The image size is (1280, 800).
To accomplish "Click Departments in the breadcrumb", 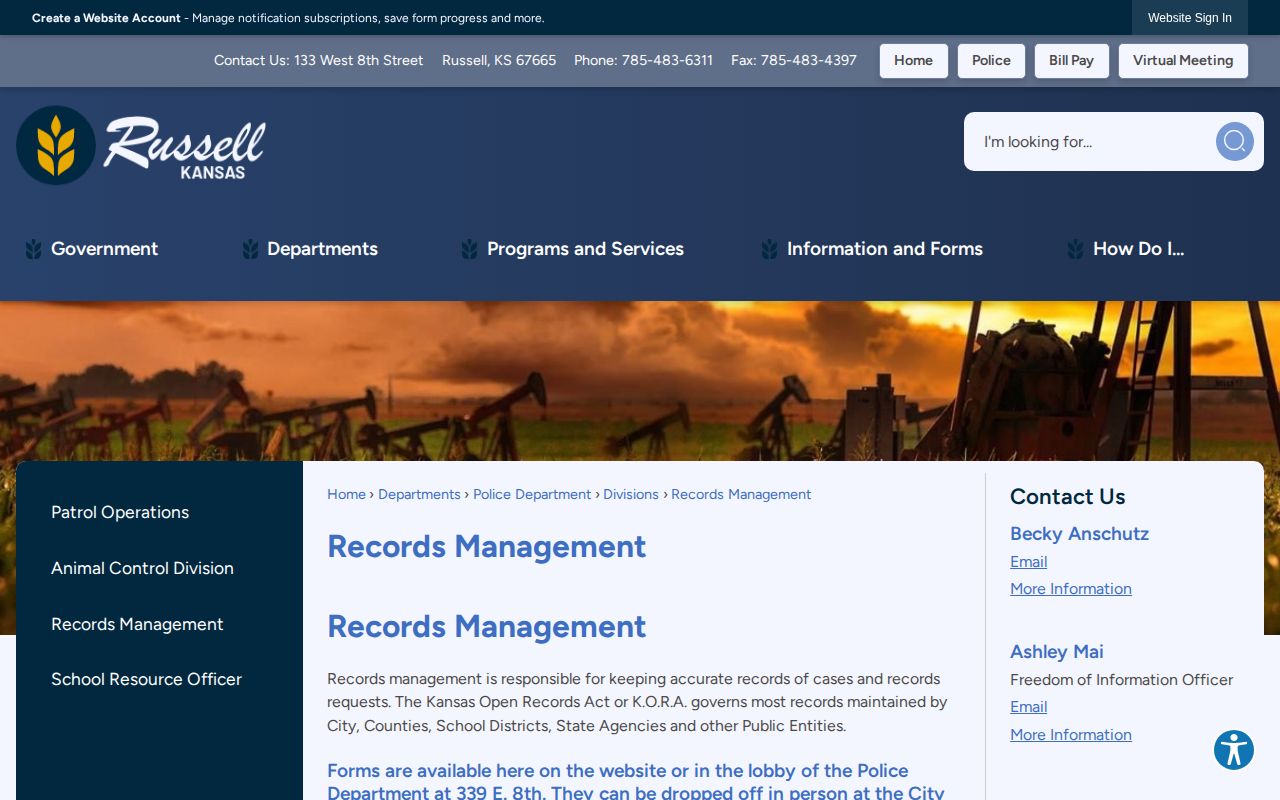I will click(x=419, y=494).
